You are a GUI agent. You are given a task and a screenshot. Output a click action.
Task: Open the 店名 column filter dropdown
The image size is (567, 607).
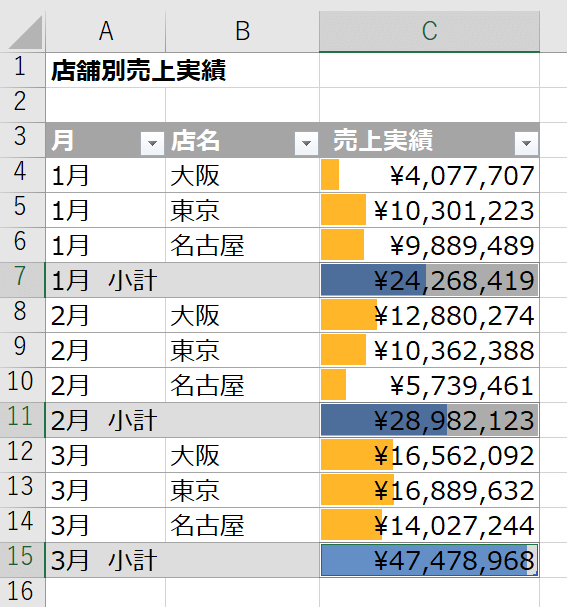click(306, 144)
